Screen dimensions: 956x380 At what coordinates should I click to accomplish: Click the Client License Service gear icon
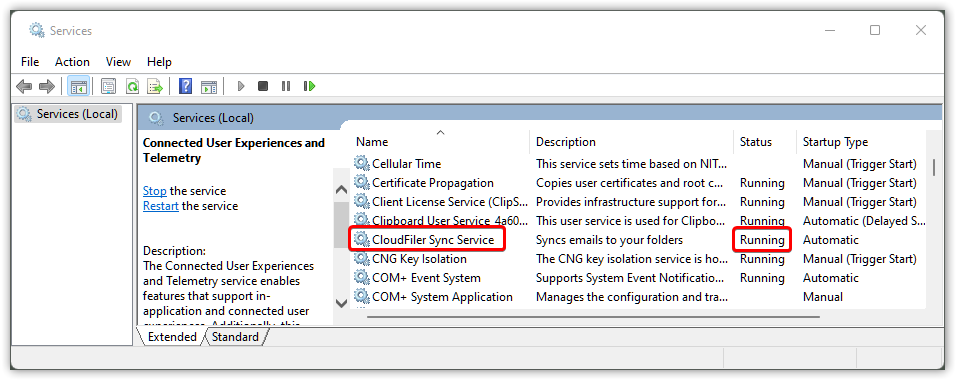(362, 201)
